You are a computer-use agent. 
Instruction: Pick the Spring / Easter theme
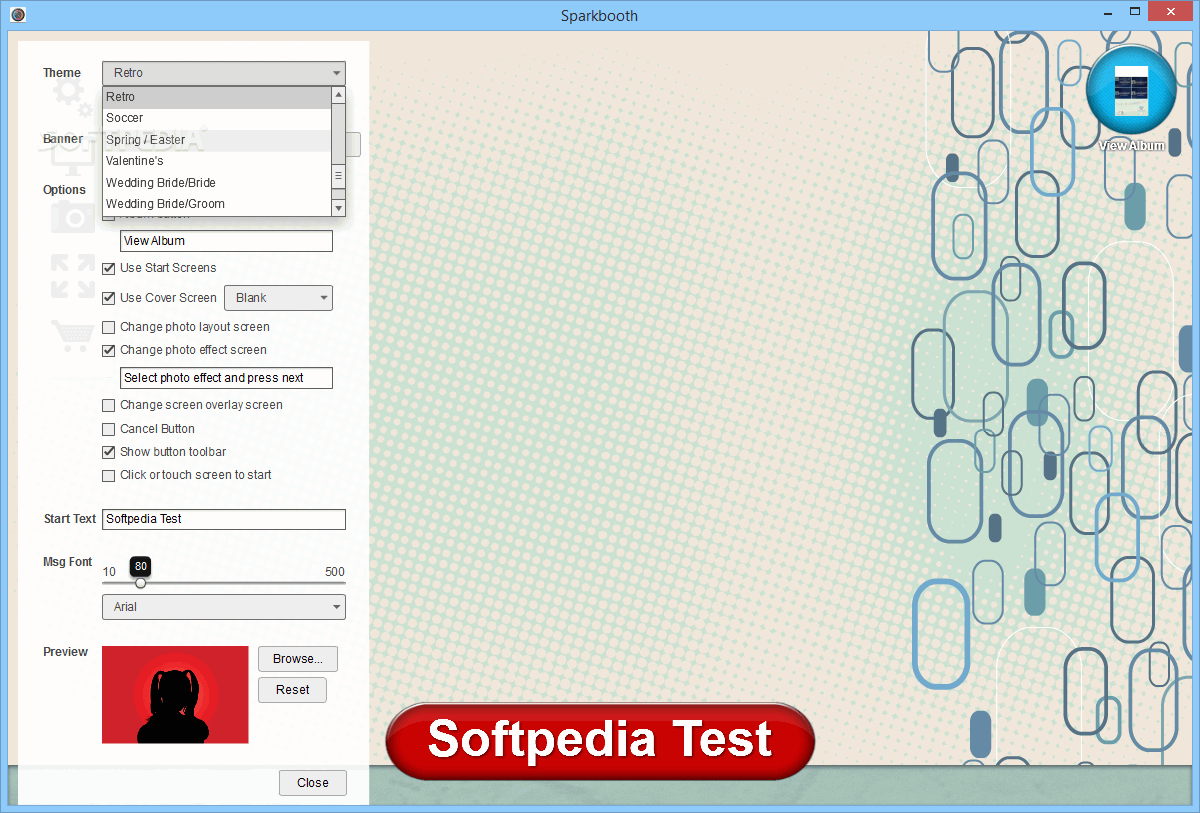coord(217,140)
